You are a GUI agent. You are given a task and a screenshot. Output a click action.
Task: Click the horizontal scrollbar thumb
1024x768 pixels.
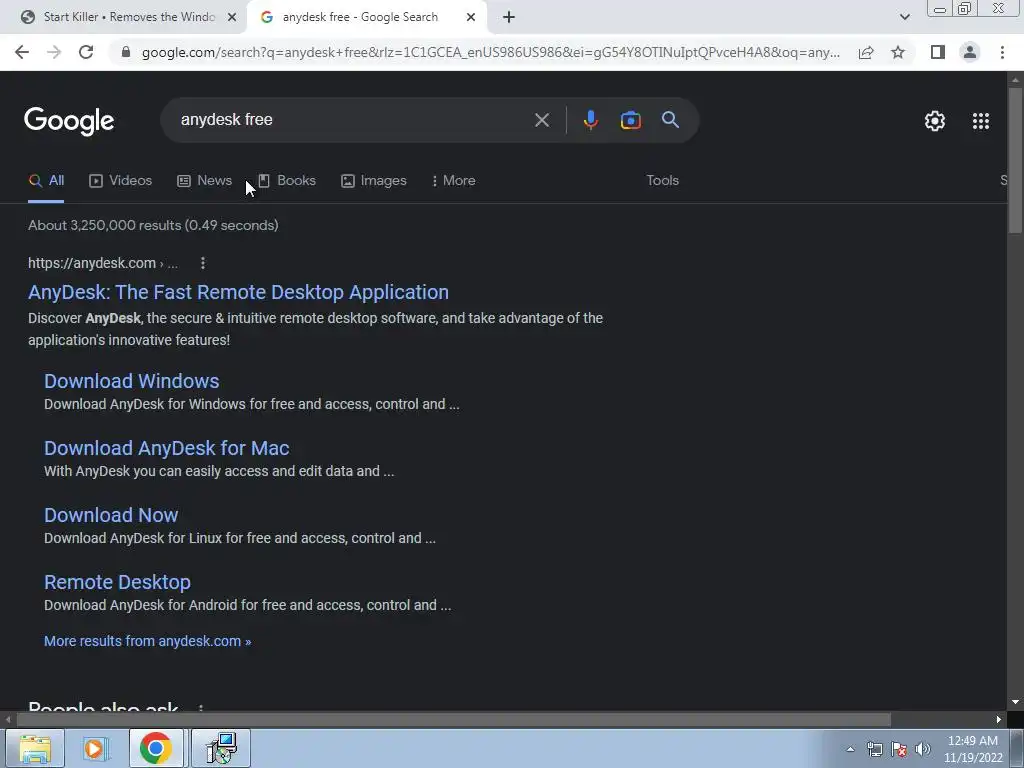(453, 719)
